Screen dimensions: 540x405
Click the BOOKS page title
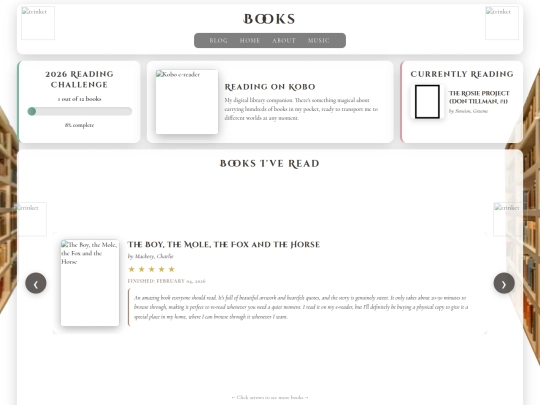270,19
